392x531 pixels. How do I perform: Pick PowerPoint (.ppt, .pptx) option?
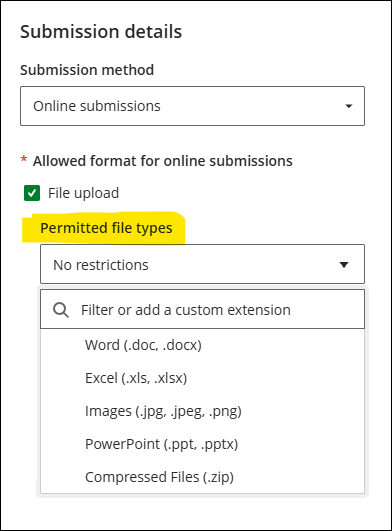[202, 444]
